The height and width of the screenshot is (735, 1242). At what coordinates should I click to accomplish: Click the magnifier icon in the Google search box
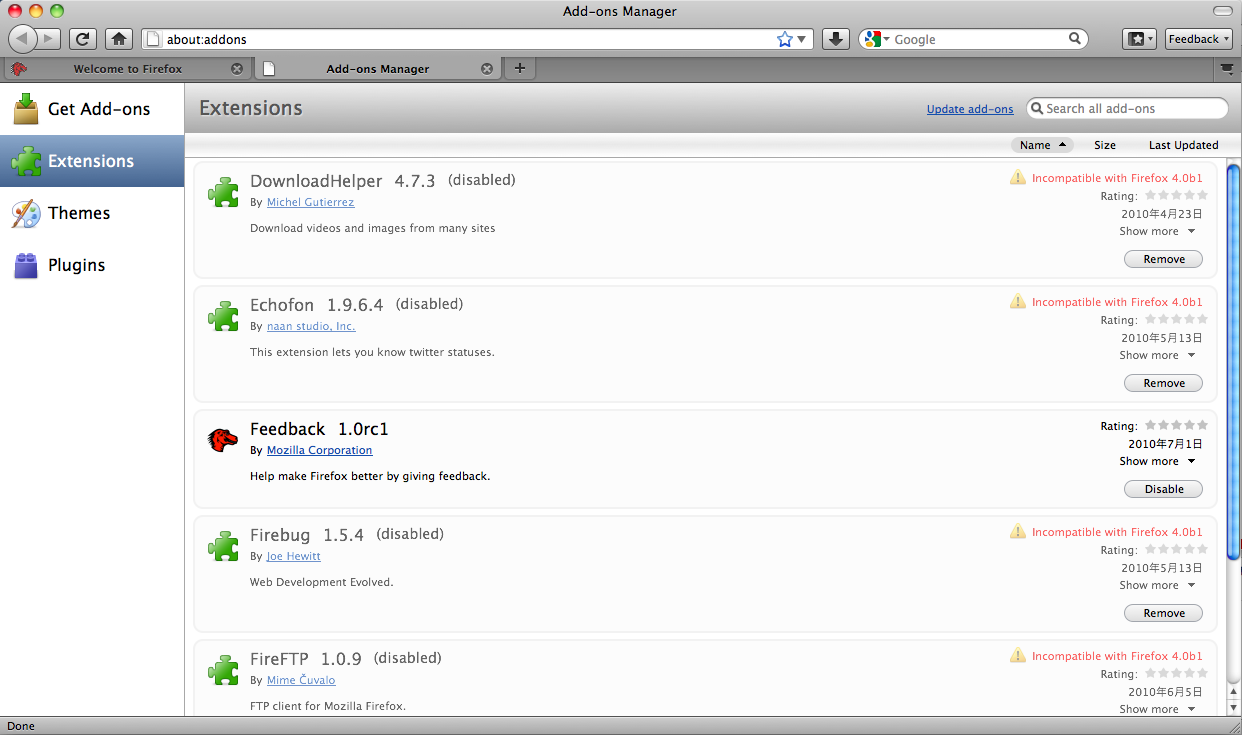pos(1075,39)
